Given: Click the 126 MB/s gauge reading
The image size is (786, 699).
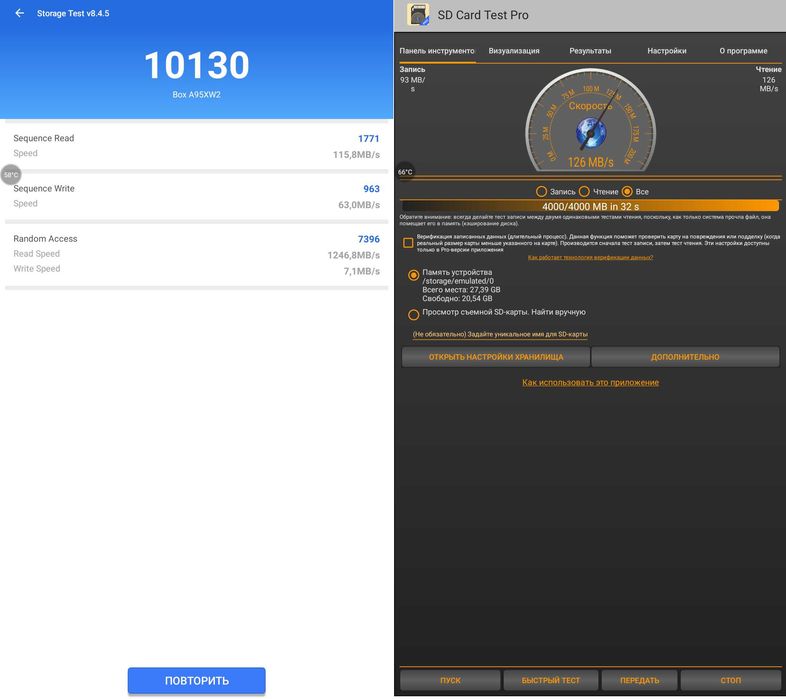Looking at the screenshot, I should 591,162.
